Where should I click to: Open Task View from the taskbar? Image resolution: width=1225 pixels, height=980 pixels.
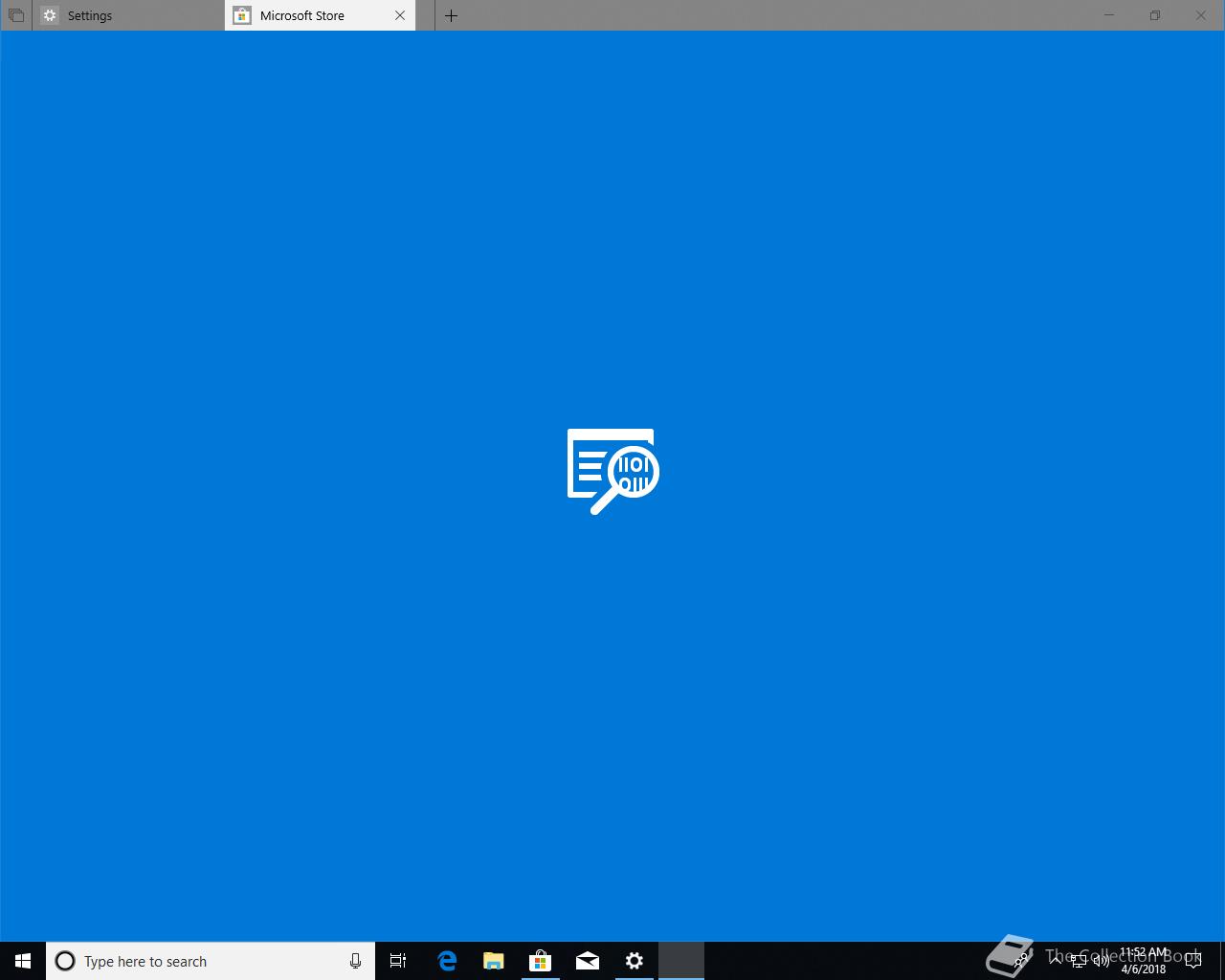click(398, 961)
